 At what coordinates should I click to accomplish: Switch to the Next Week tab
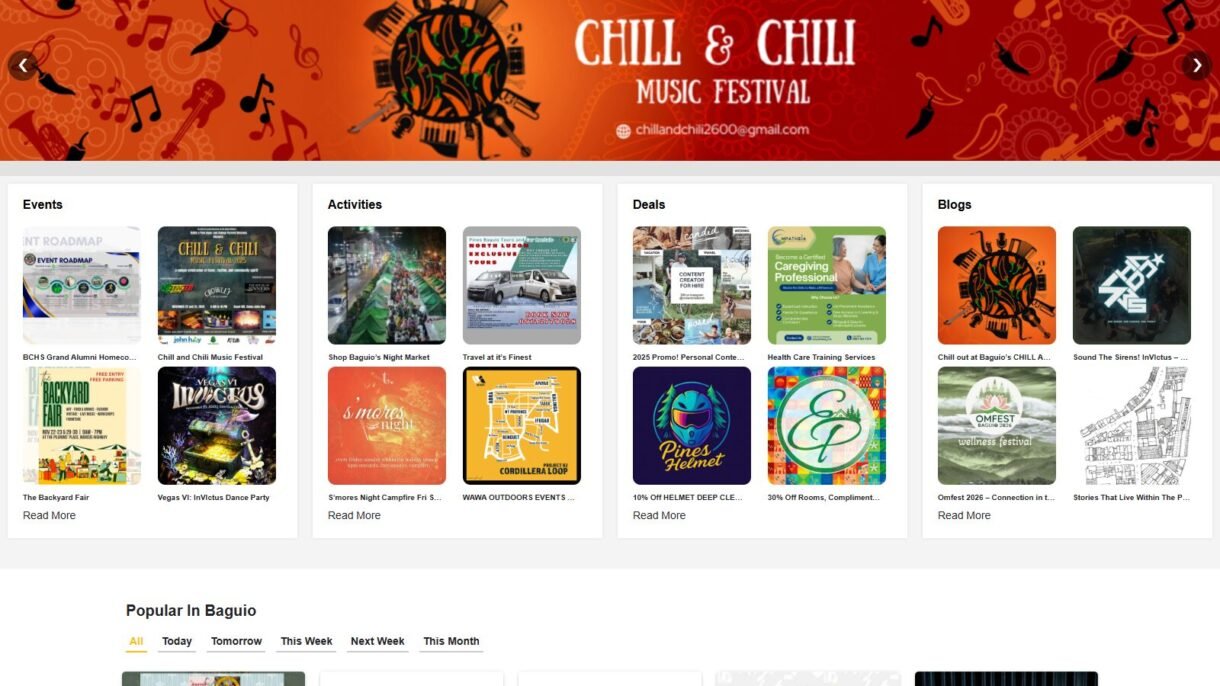[378, 642]
